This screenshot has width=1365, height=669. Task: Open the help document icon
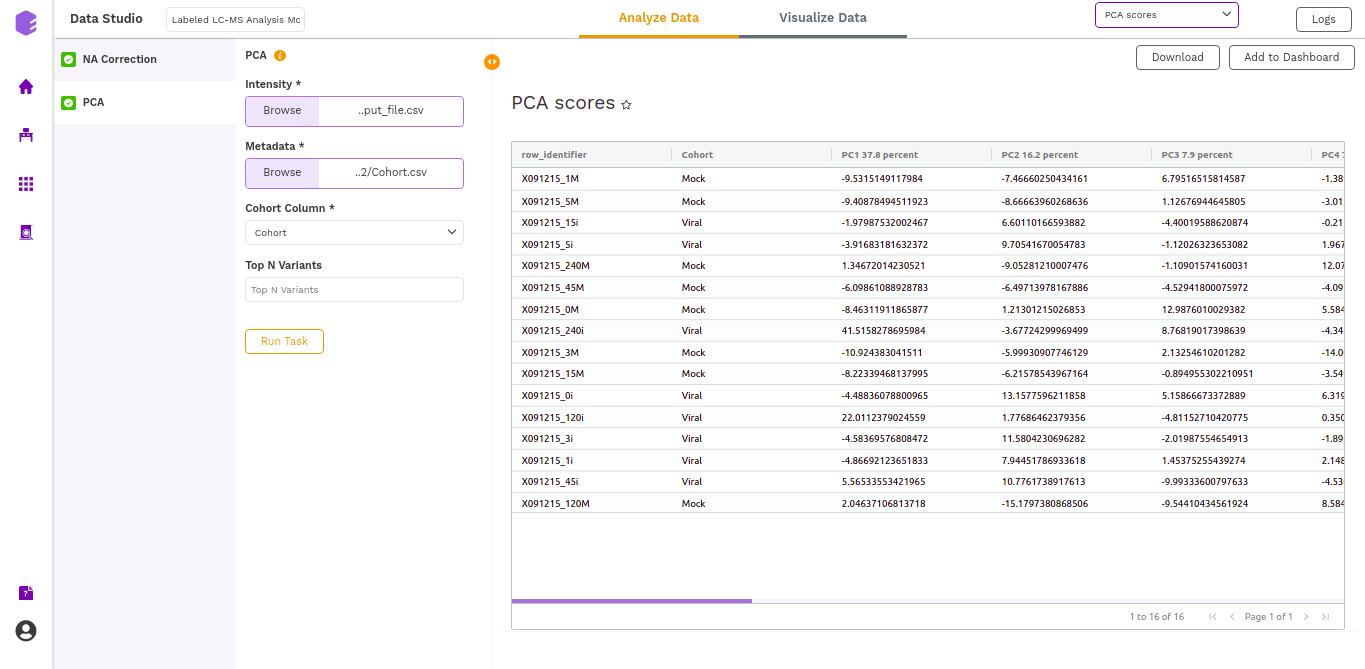tap(26, 593)
